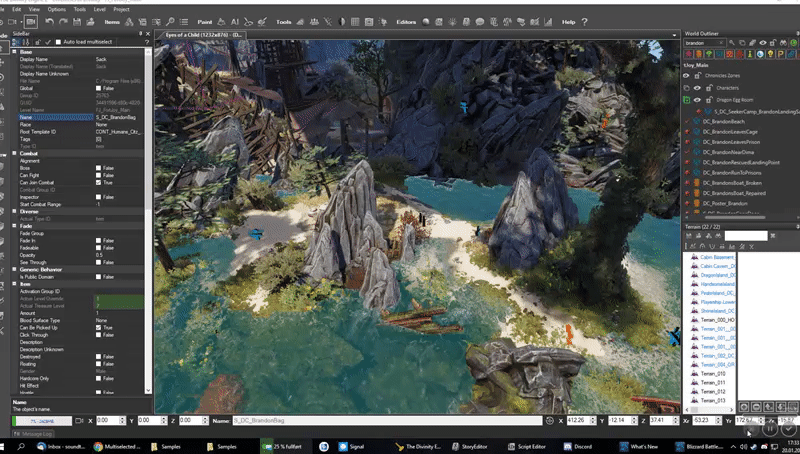Clear the brandon search filter with X
Viewport: 800px width, 454px height.
click(x=721, y=43)
